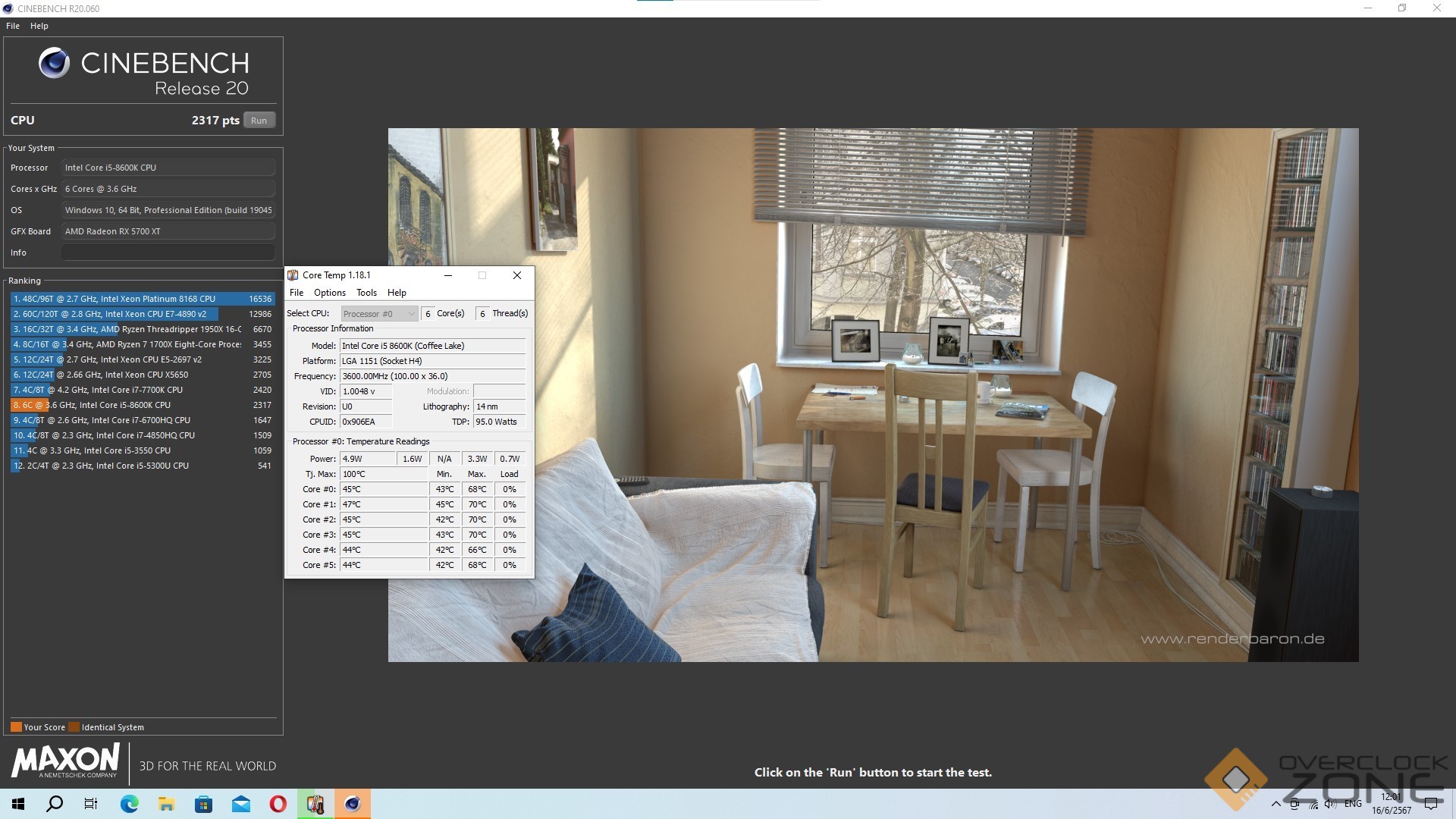Open Windows Start menu

pyautogui.click(x=18, y=804)
